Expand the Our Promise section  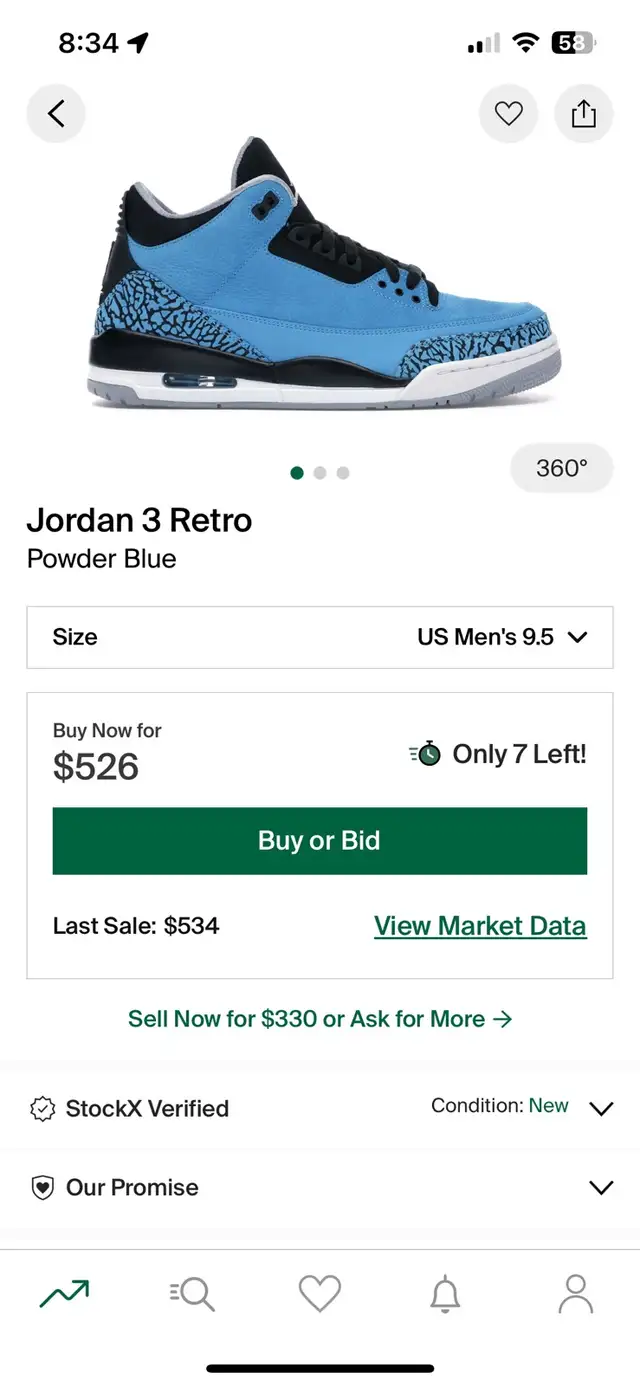coord(601,1187)
